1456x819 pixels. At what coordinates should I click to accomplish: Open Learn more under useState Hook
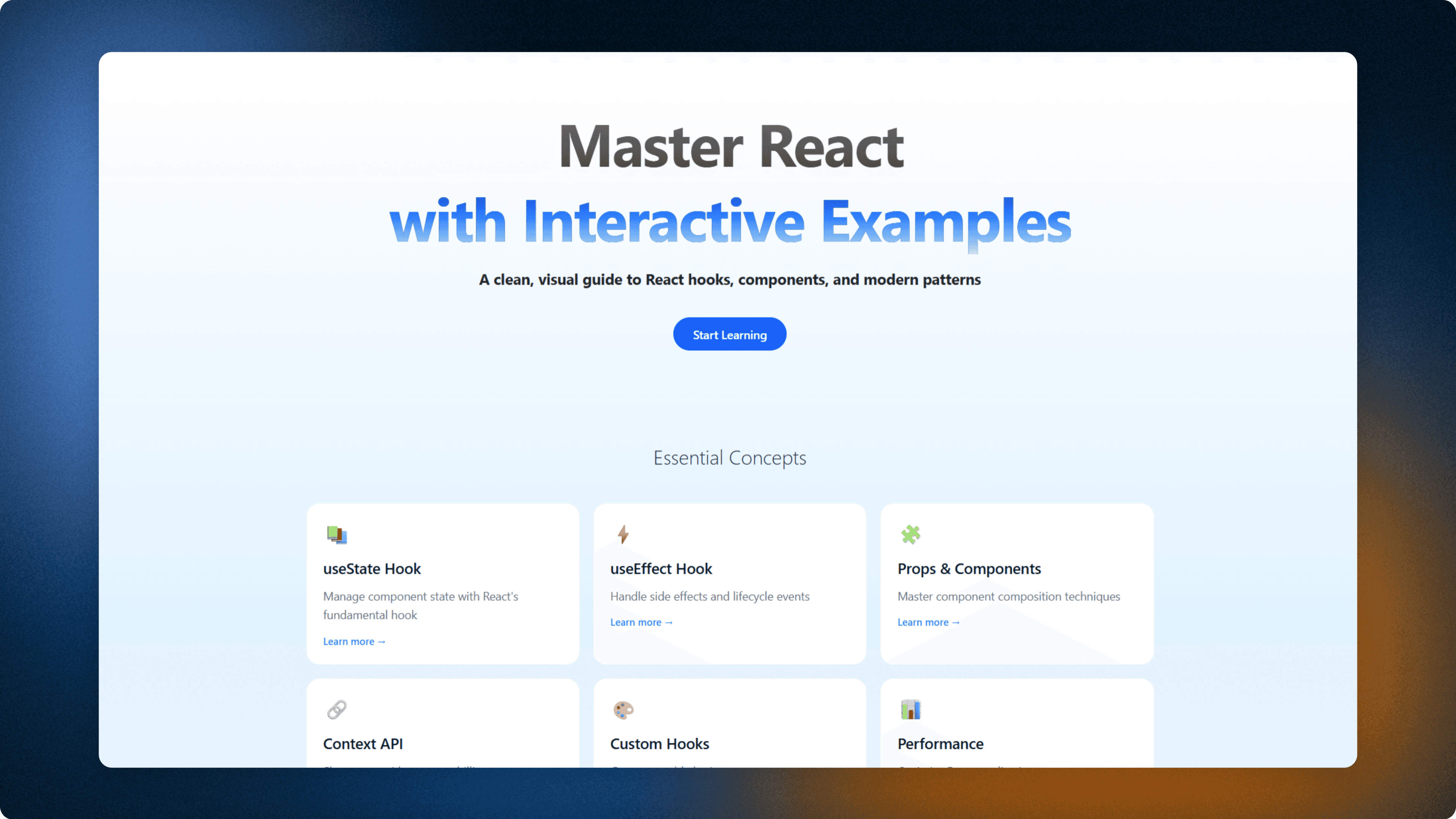pyautogui.click(x=354, y=641)
